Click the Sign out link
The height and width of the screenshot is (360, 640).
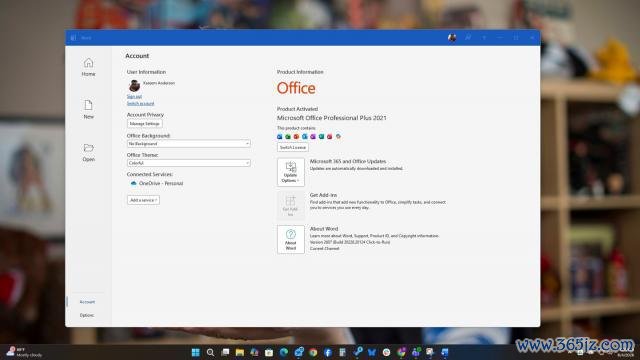coord(134,97)
